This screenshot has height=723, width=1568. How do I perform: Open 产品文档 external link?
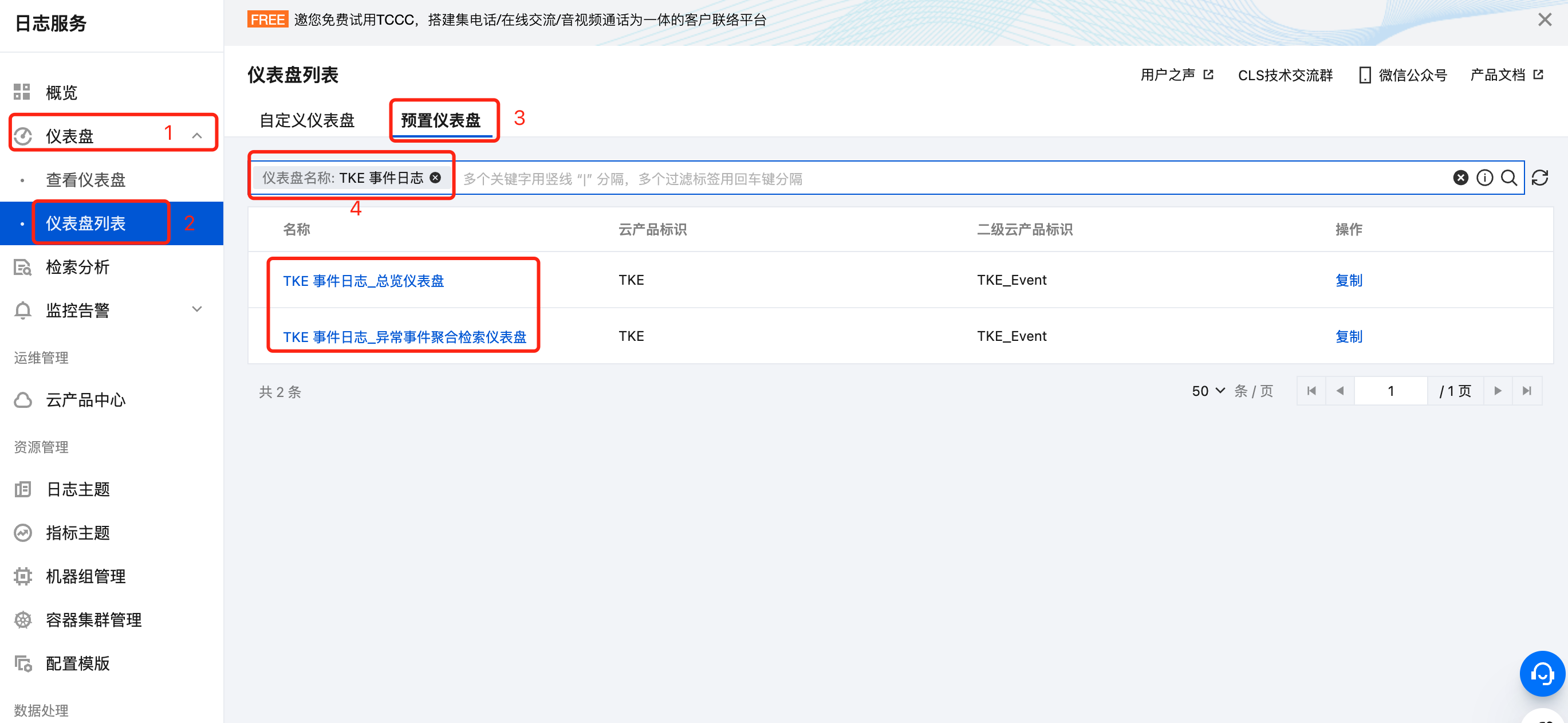tap(1507, 75)
